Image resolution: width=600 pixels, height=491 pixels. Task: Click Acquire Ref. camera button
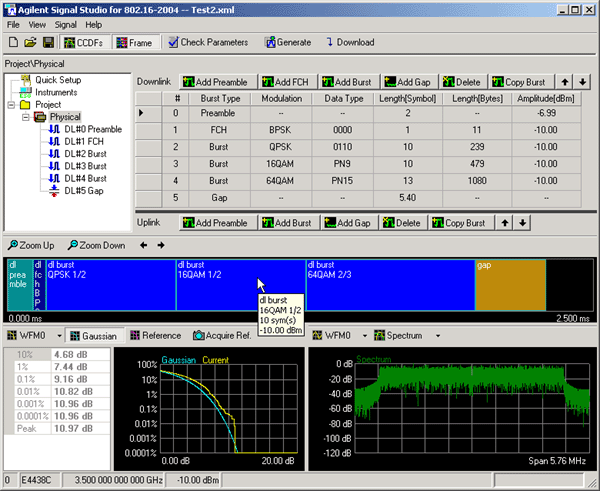(222, 336)
